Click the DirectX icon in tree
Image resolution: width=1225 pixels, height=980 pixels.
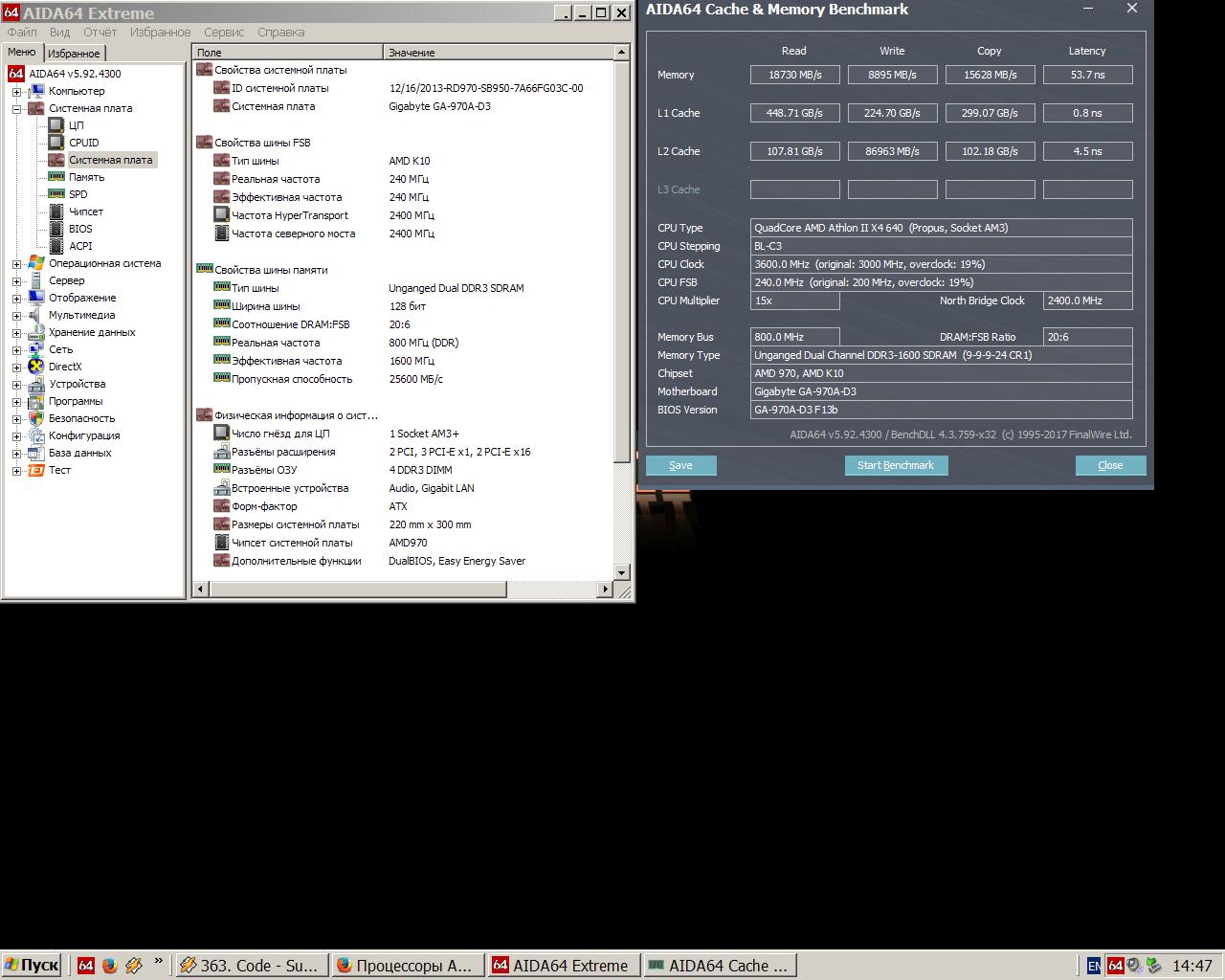click(x=36, y=367)
